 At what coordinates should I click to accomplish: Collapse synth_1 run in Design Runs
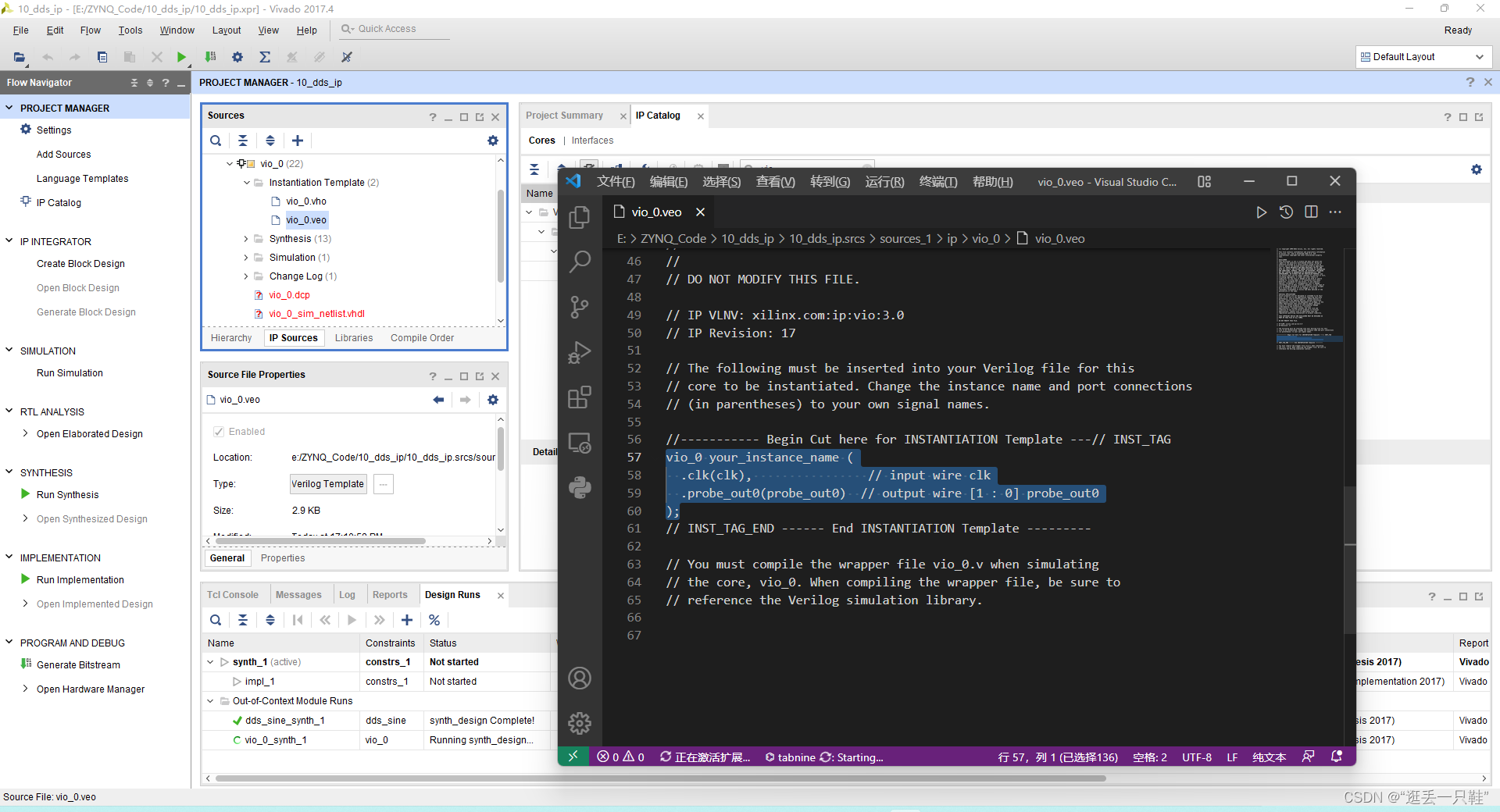pos(210,662)
